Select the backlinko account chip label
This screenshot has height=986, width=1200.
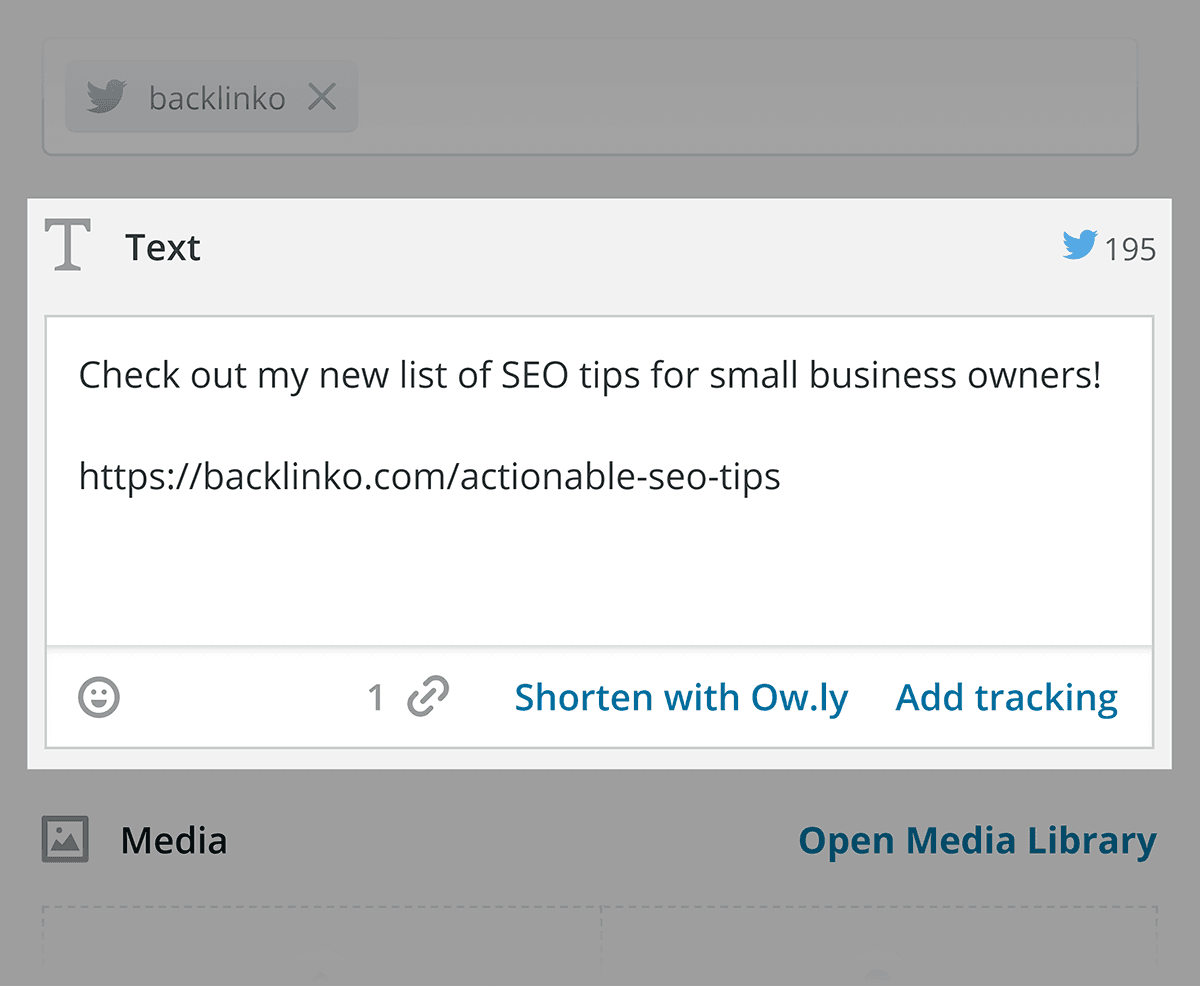[x=217, y=98]
